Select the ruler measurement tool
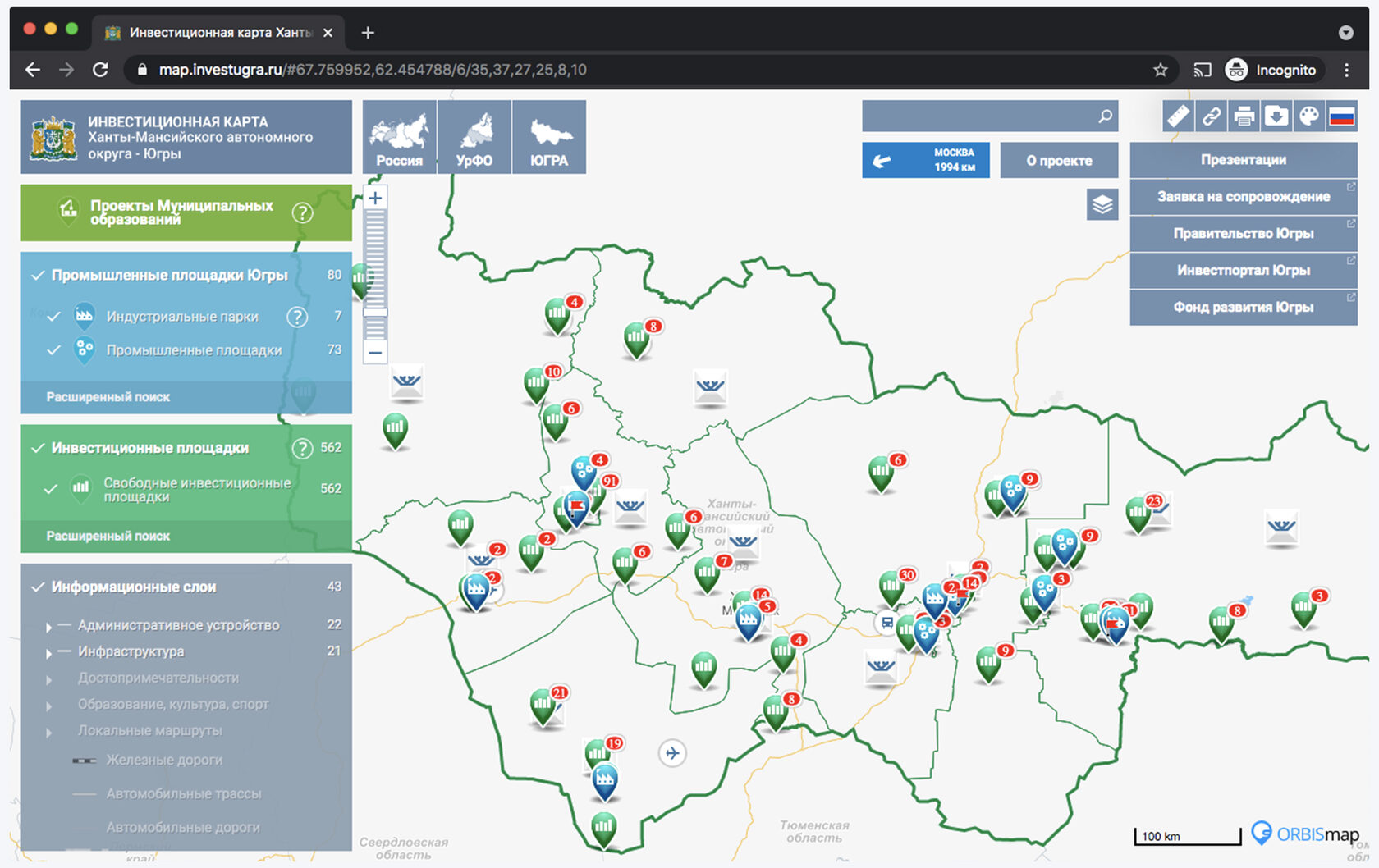 click(1178, 116)
